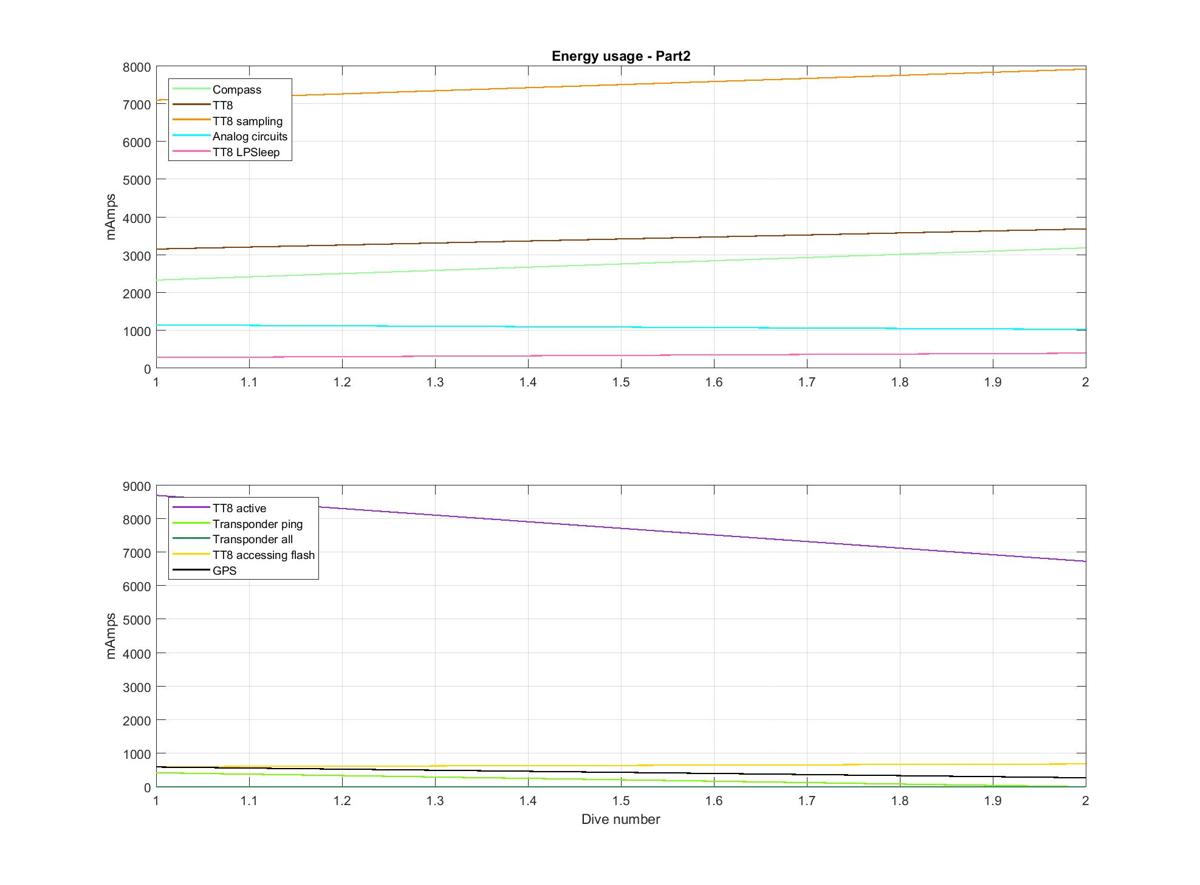Click the orange TT8 sampling legend line sample
This screenshot has width=1200, height=885.
click(190, 121)
